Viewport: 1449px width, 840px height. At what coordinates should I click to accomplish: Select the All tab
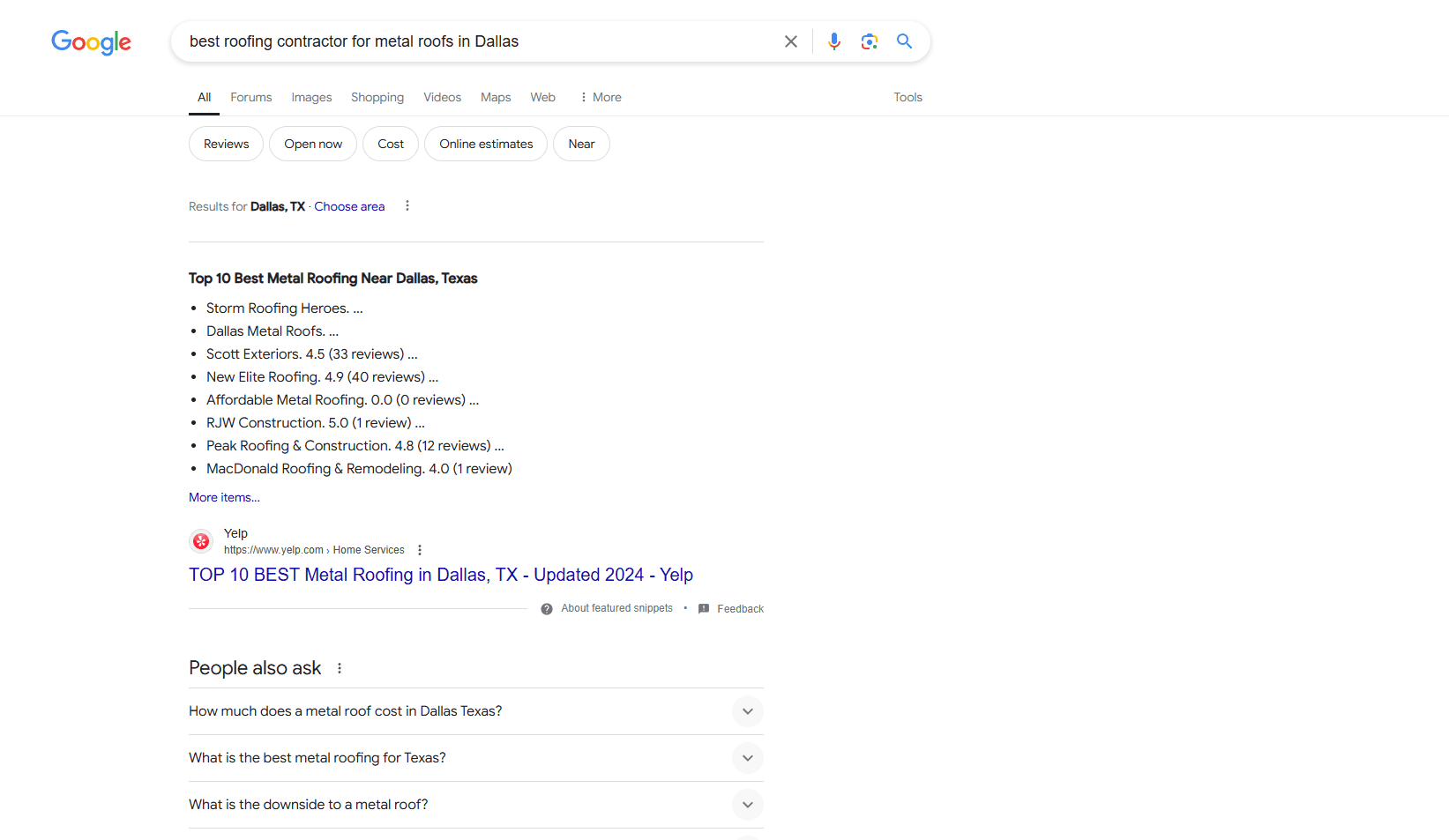pyautogui.click(x=204, y=97)
